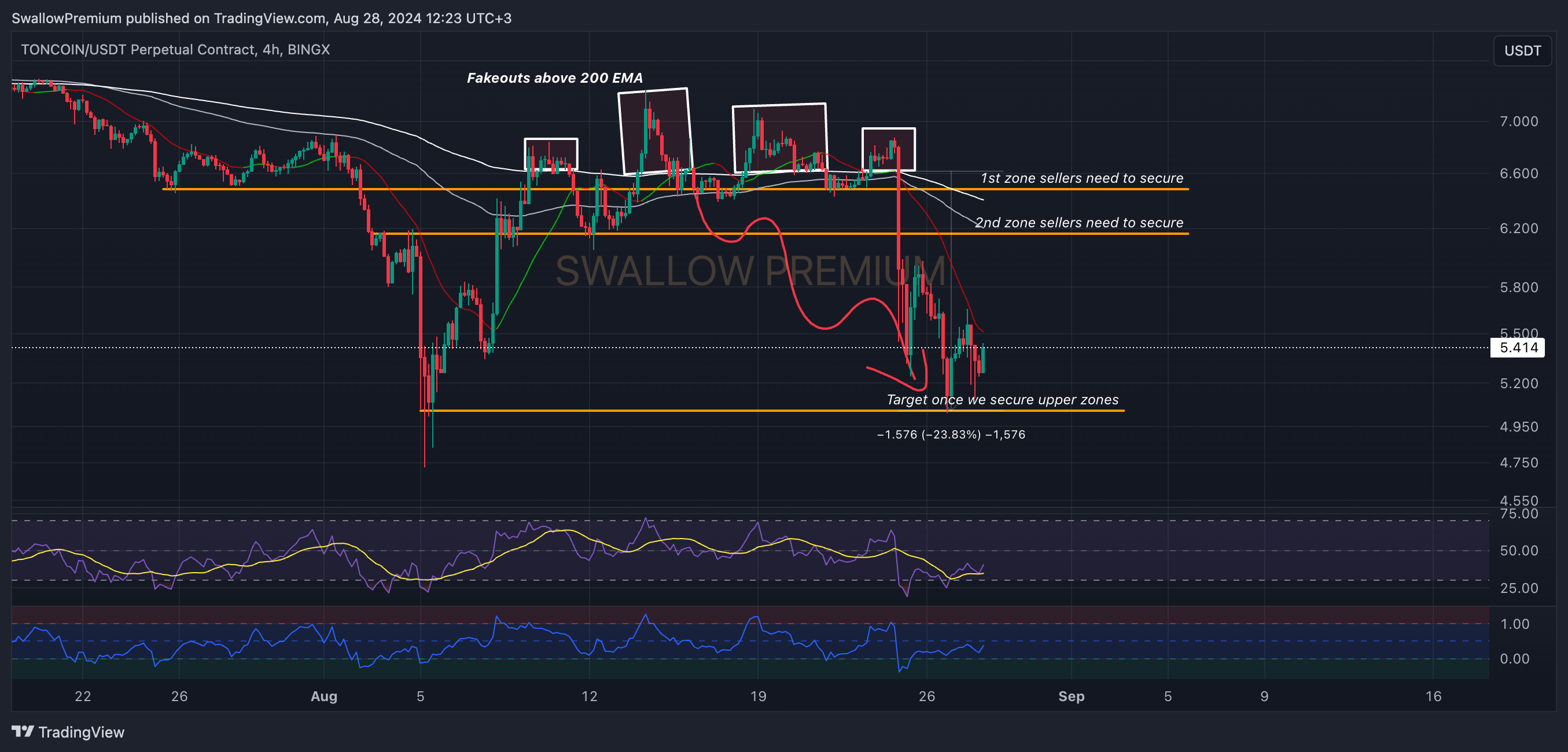Screen dimensions: 1568x752
Task: Click the 6.200 price axis label
Action: pyautogui.click(x=1518, y=228)
